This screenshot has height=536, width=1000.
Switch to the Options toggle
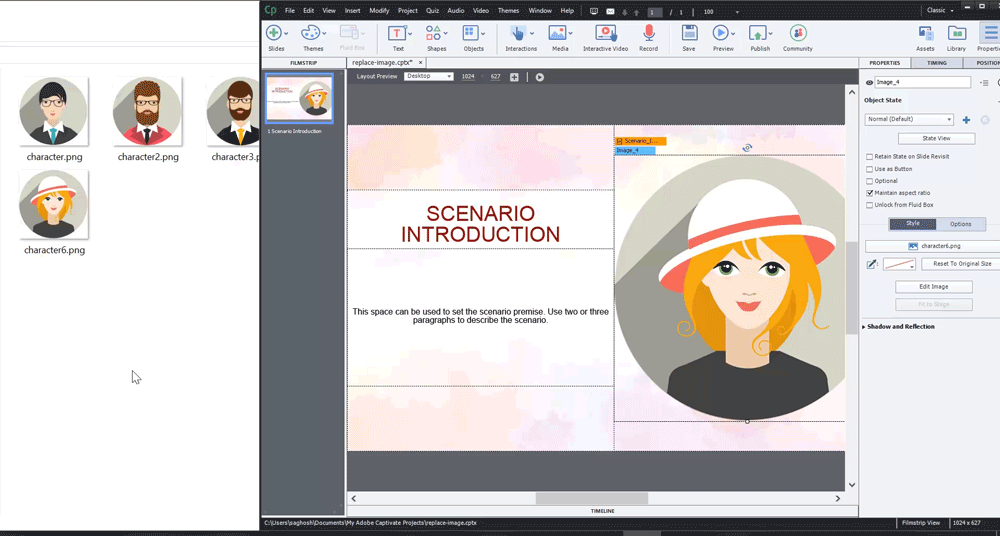(x=960, y=224)
